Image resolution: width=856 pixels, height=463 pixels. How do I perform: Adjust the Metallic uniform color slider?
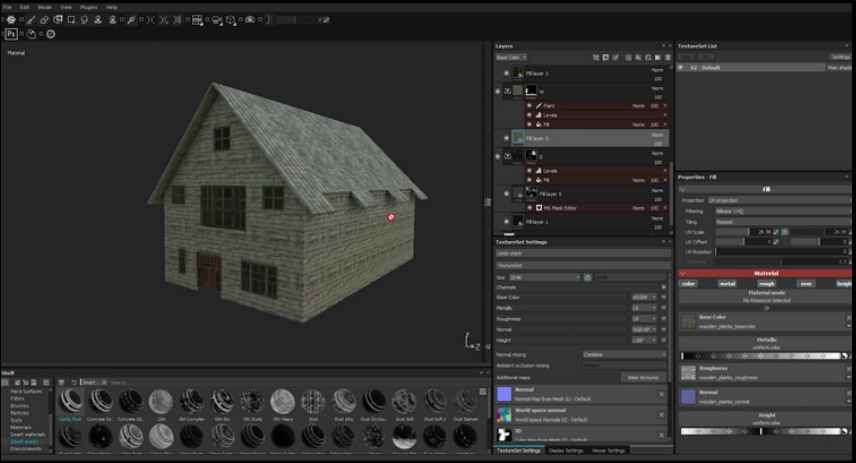pyautogui.click(x=761, y=356)
